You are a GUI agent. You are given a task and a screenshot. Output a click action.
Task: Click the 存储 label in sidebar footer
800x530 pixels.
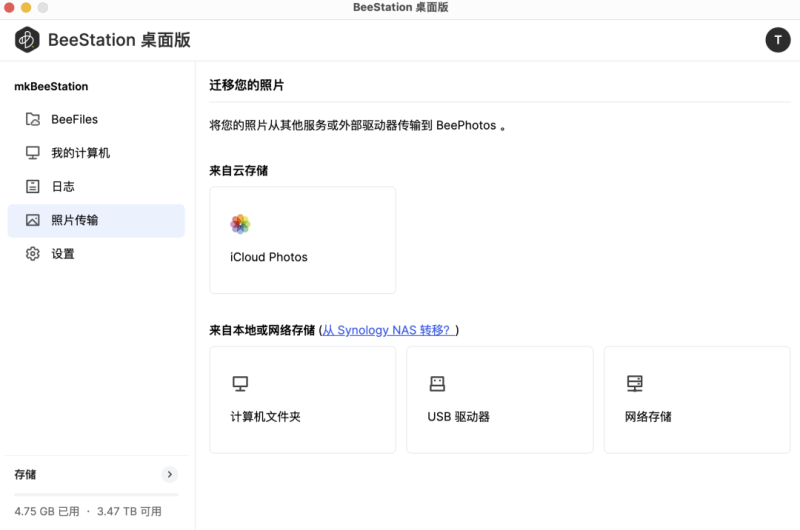25,474
